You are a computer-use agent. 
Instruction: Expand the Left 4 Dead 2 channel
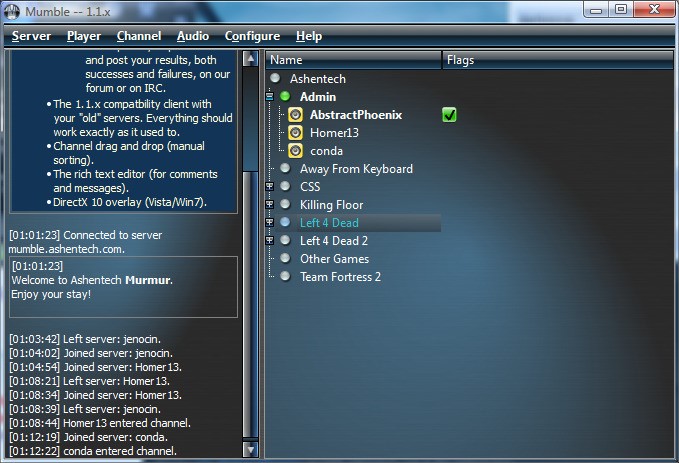pos(269,240)
